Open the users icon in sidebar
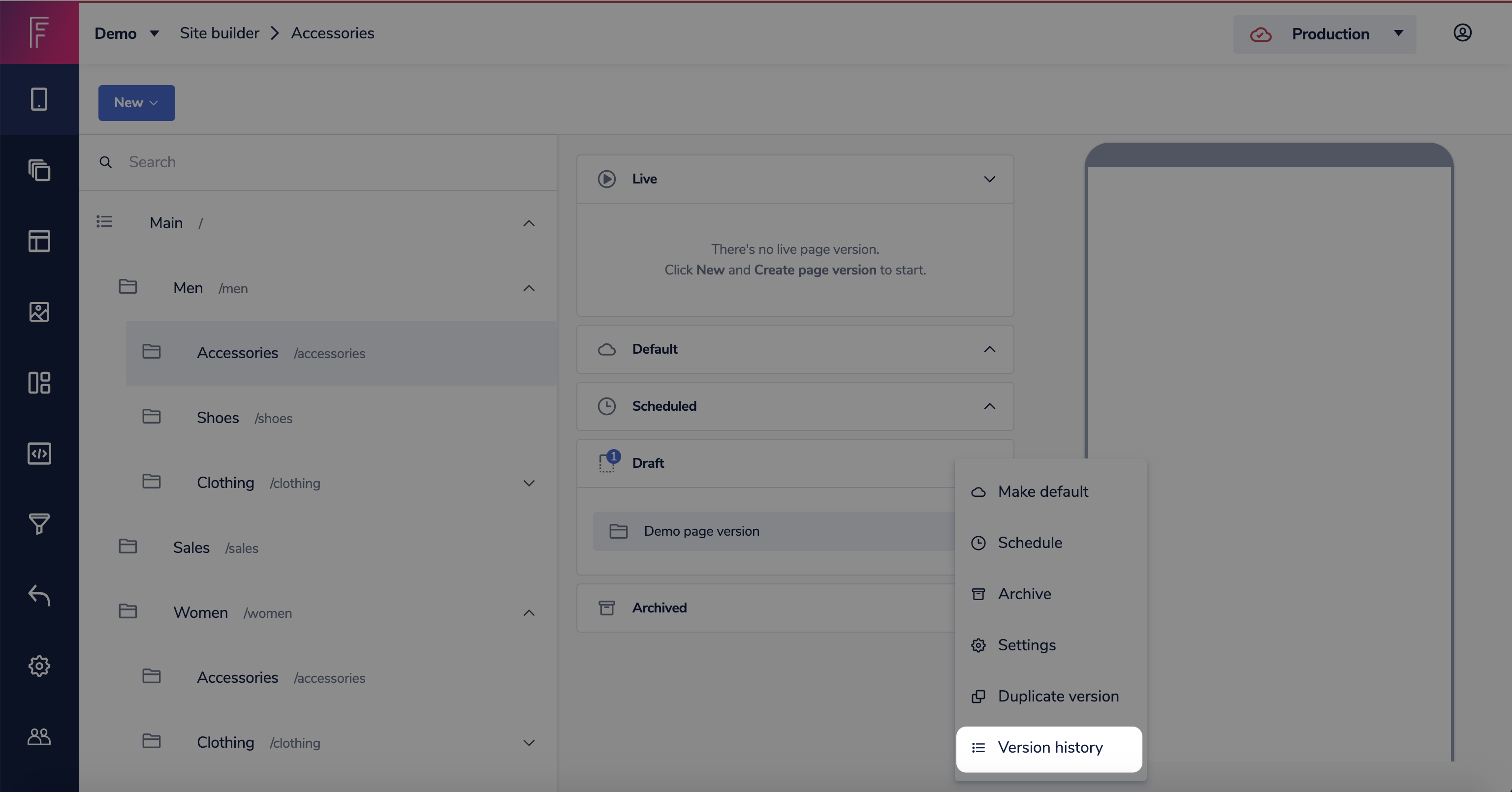The height and width of the screenshot is (792, 1512). coord(39,736)
